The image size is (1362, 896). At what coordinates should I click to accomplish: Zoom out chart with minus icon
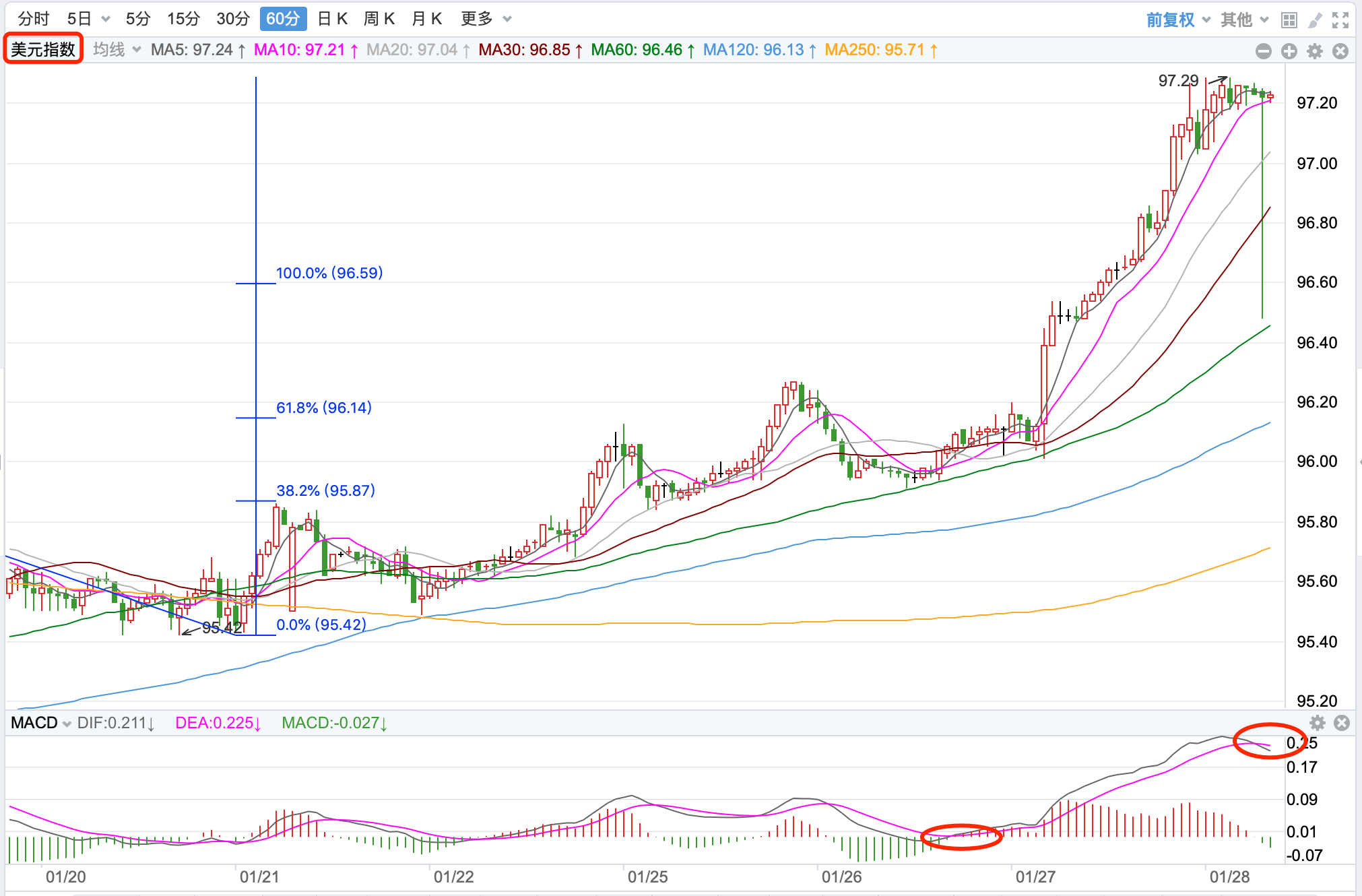coord(1264,51)
